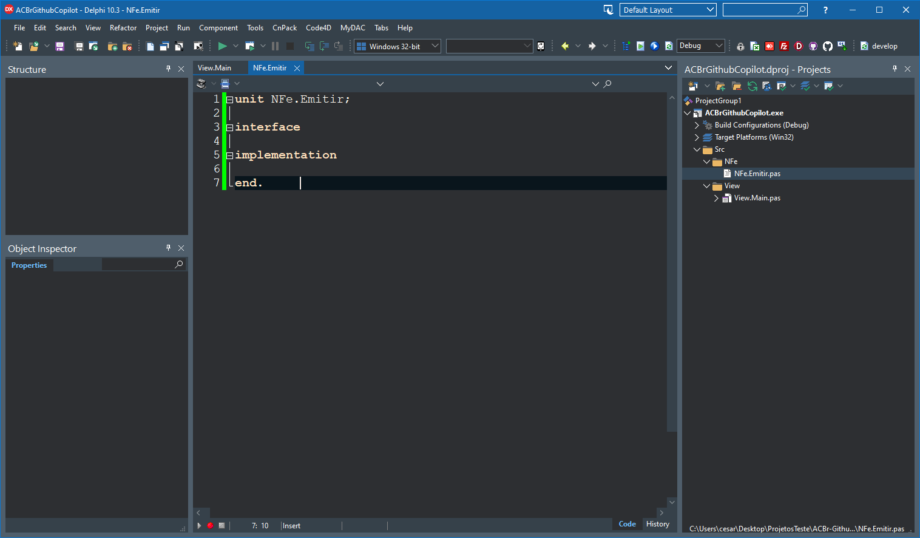Click the red Fz toolbar icon
The height and width of the screenshot is (538, 920).
tap(784, 46)
